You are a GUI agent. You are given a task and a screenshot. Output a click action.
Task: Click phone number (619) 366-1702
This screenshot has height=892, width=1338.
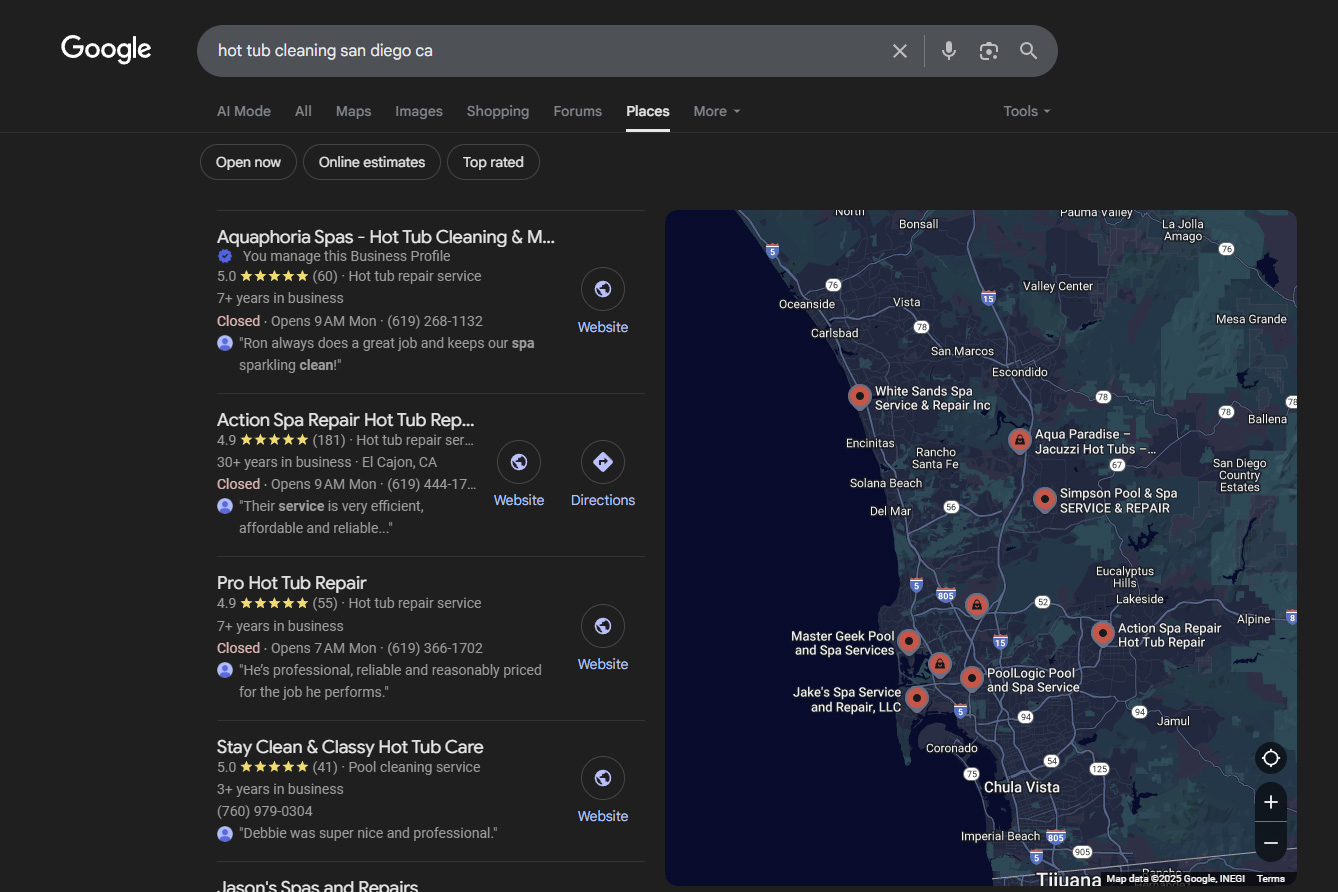pyautogui.click(x=434, y=648)
